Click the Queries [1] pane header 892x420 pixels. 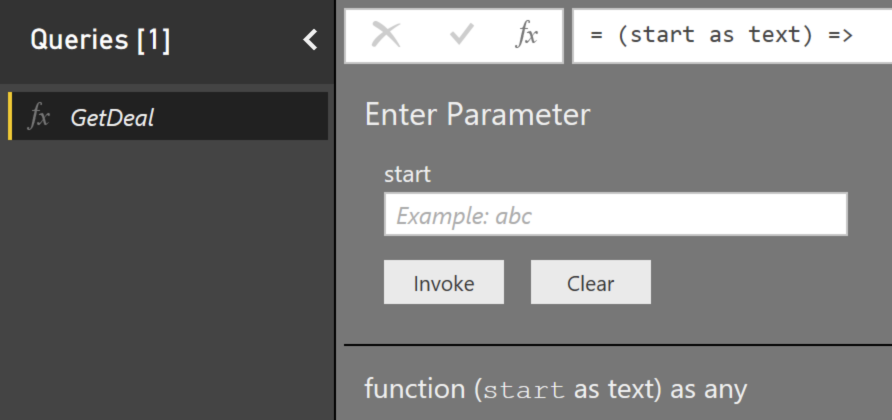tap(100, 40)
